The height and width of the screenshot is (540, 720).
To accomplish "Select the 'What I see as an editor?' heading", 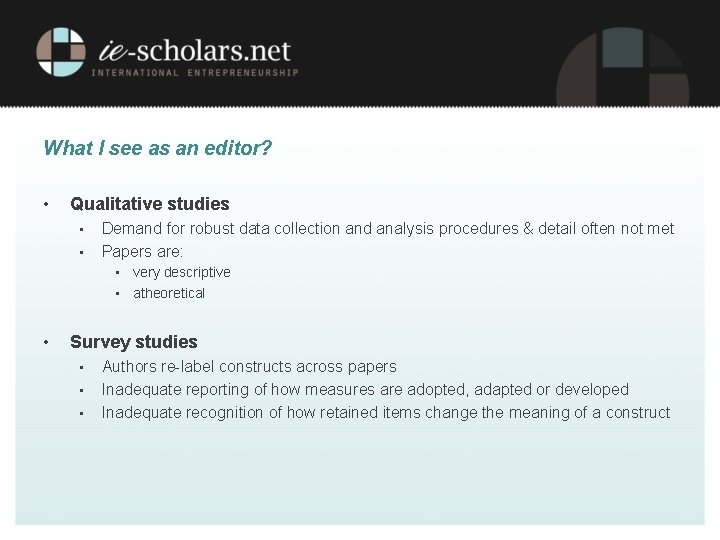I will [x=158, y=148].
